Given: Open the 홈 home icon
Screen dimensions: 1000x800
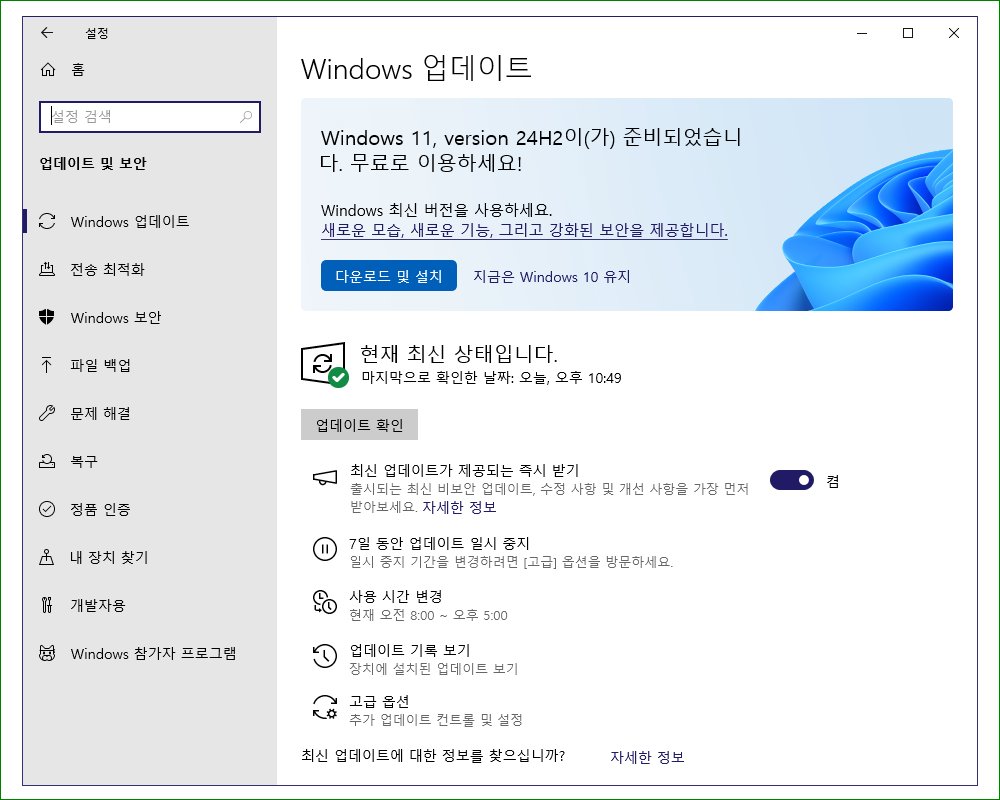Looking at the screenshot, I should [48, 70].
